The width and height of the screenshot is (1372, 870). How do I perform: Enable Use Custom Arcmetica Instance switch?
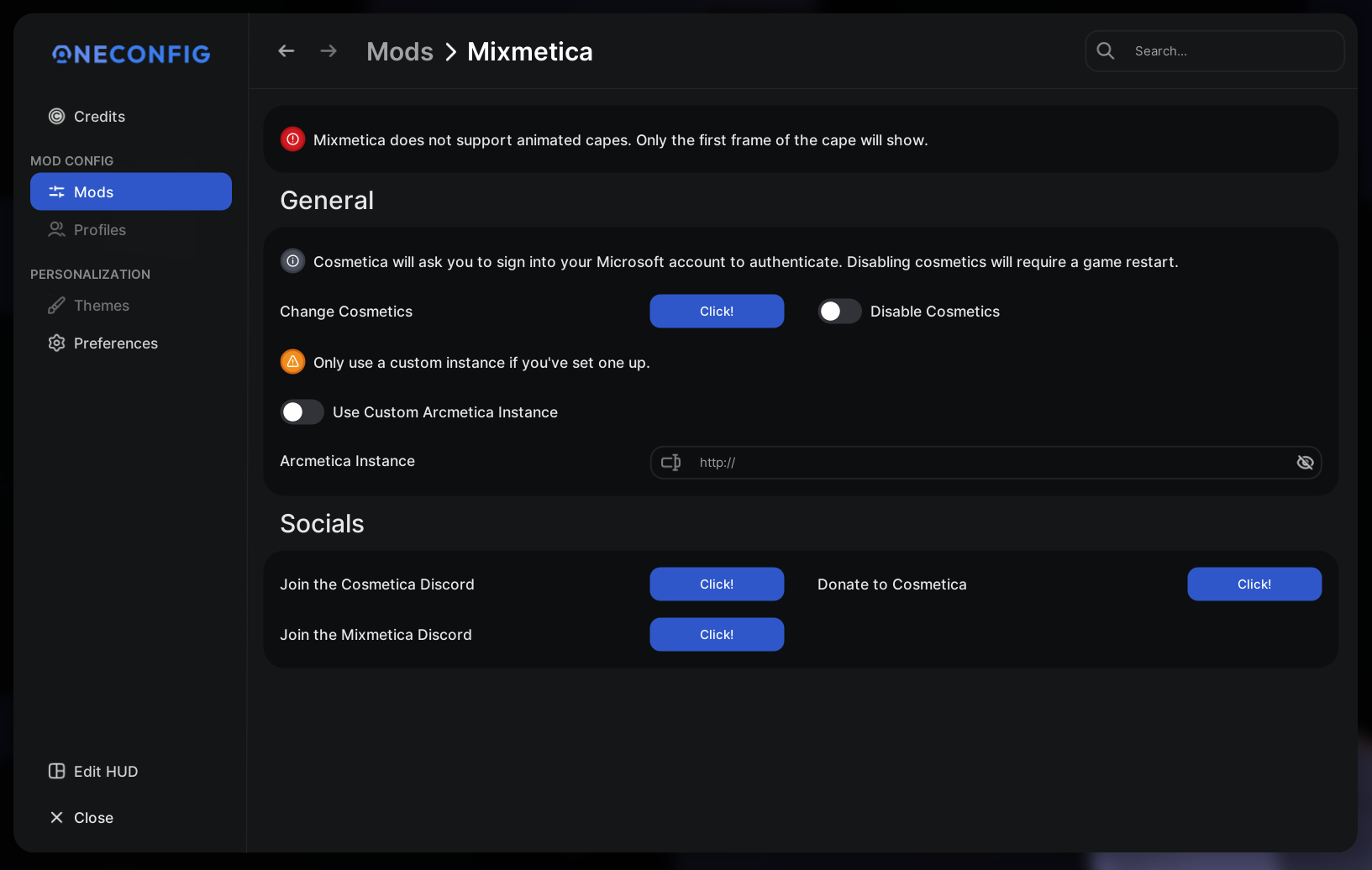click(302, 412)
